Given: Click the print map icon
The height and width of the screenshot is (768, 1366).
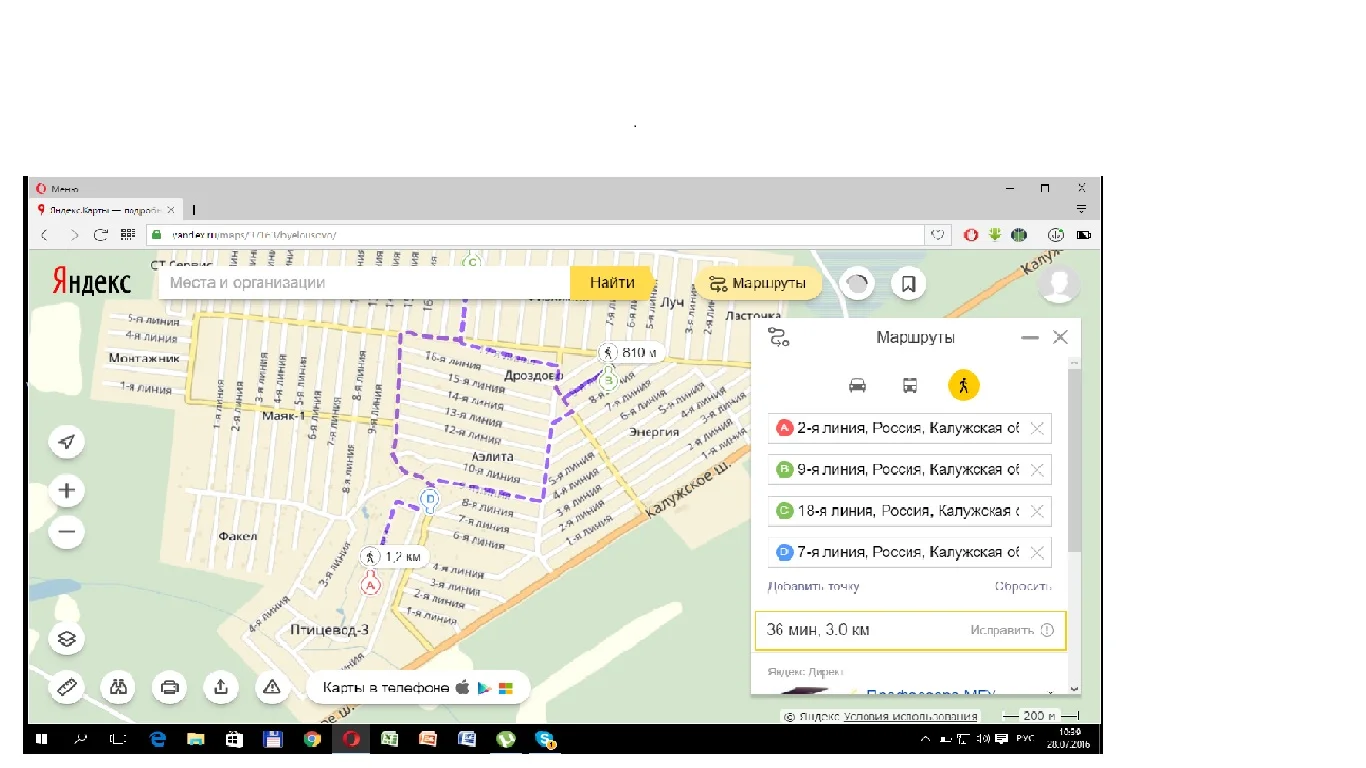Looking at the screenshot, I should tap(170, 687).
